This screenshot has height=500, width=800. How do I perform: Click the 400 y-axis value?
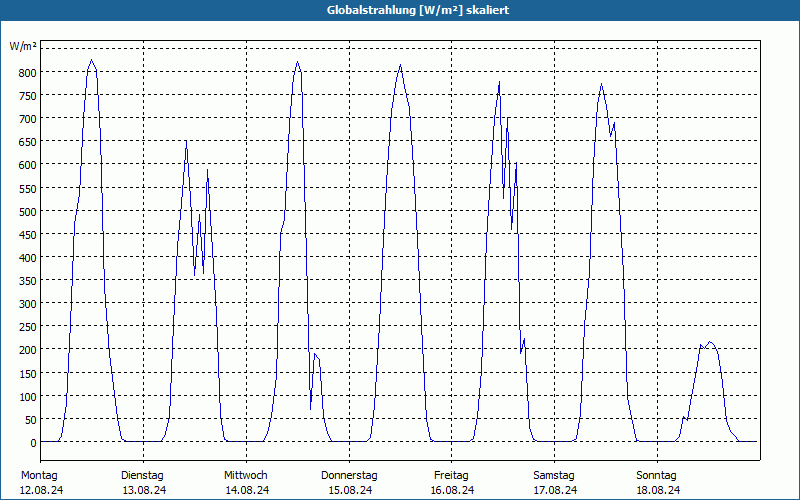pyautogui.click(x=28, y=258)
